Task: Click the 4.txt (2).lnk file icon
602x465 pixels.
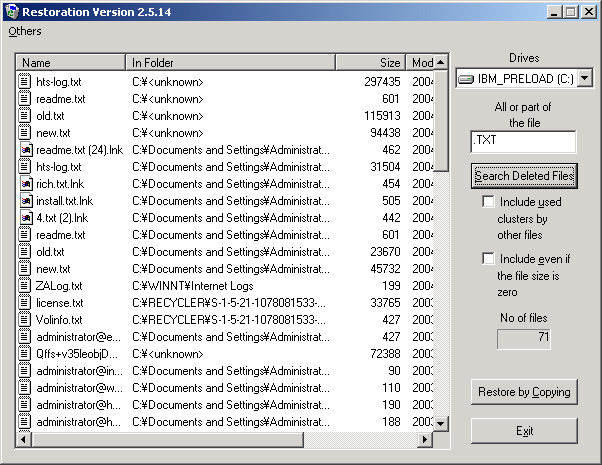Action: (x=26, y=218)
